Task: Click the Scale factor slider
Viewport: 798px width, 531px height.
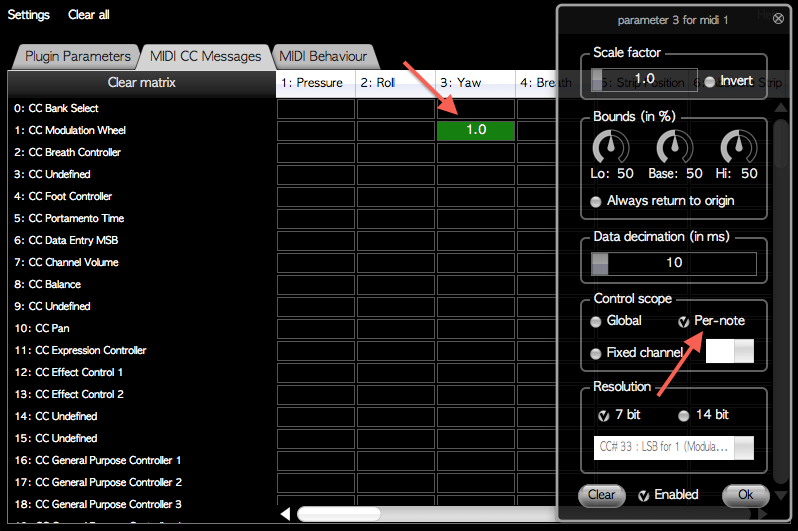Action: (x=644, y=80)
